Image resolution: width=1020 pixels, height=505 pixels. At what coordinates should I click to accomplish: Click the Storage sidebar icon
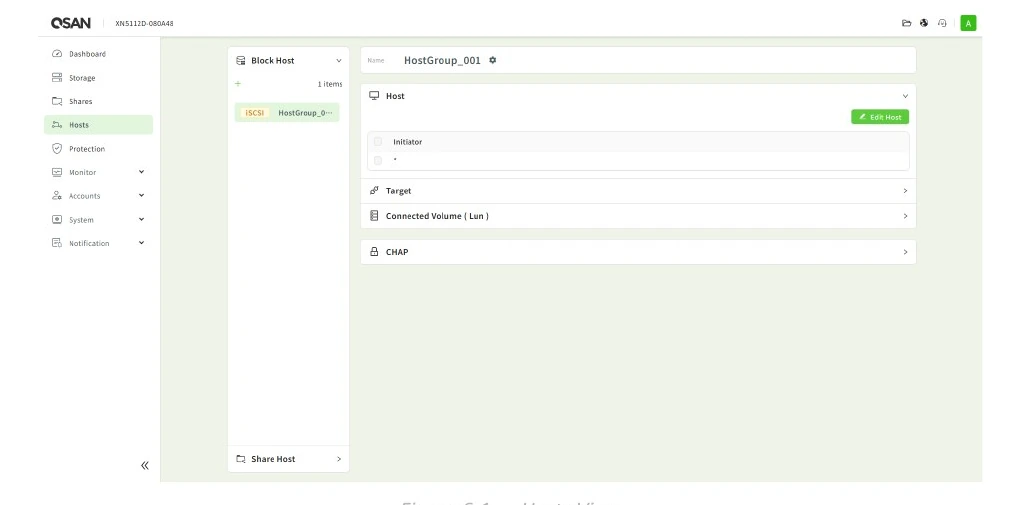[57, 77]
